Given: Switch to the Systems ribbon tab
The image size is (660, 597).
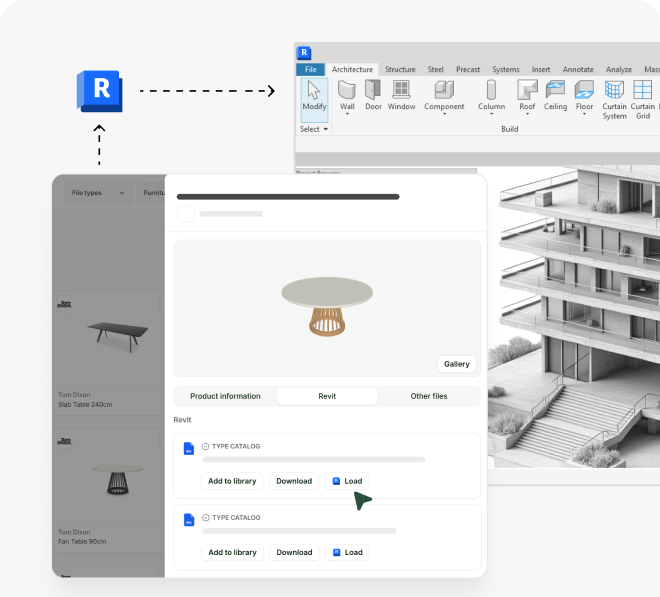Looking at the screenshot, I should (x=506, y=69).
